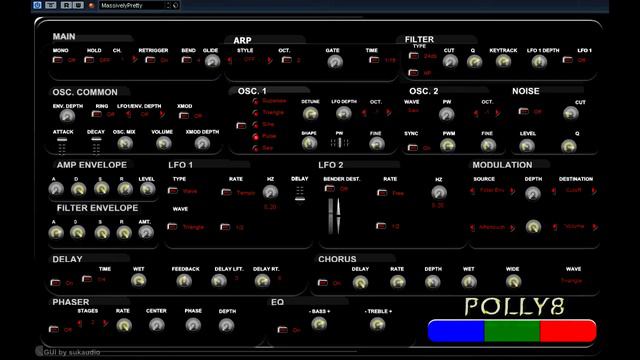Click the OSC. 1 PW slider

coord(340,143)
